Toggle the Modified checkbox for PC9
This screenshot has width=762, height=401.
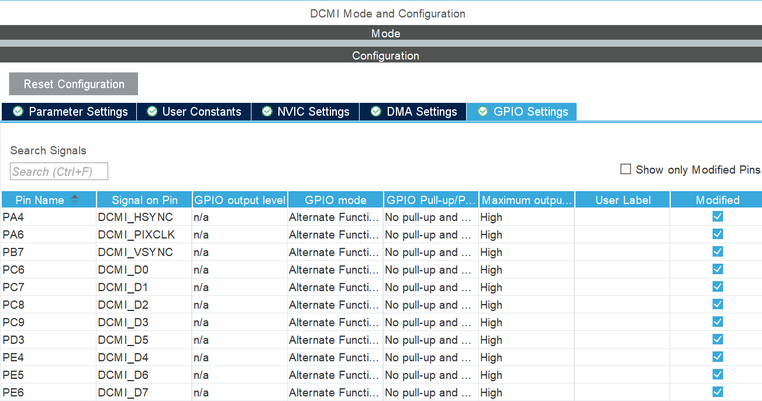[717, 321]
